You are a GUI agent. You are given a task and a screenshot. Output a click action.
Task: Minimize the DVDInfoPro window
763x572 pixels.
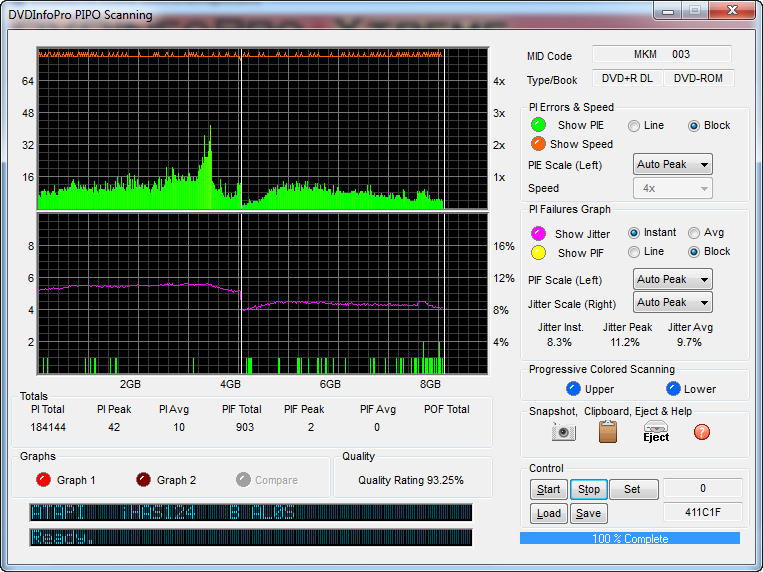(668, 11)
